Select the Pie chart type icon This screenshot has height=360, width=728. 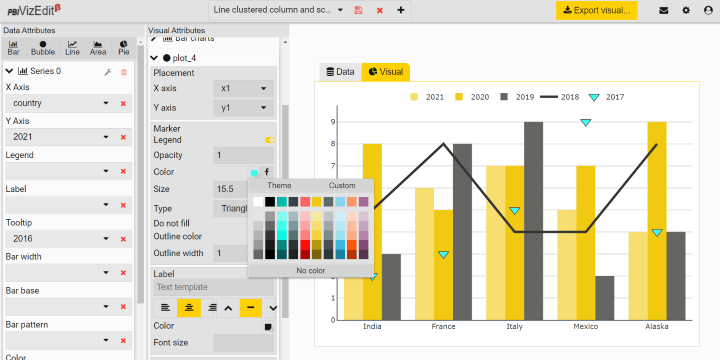pyautogui.click(x=124, y=48)
